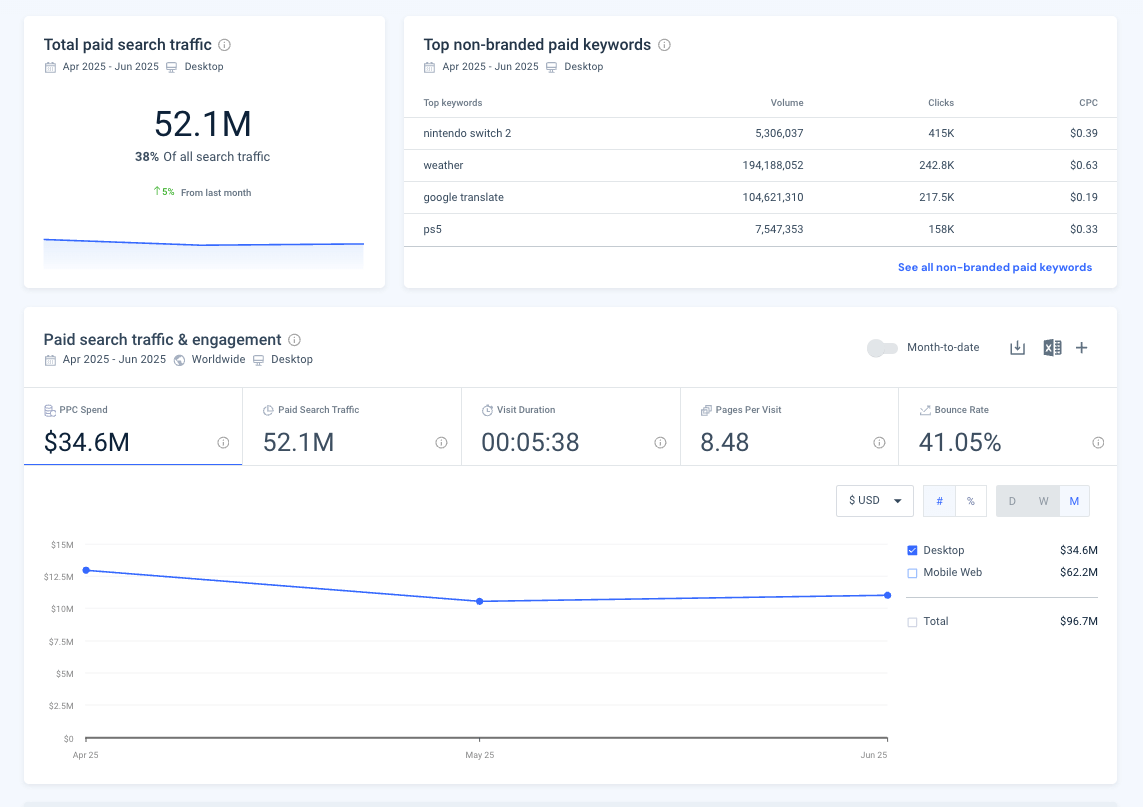Click the plus icon to add a widget
The width and height of the screenshot is (1143, 807).
1082,348
